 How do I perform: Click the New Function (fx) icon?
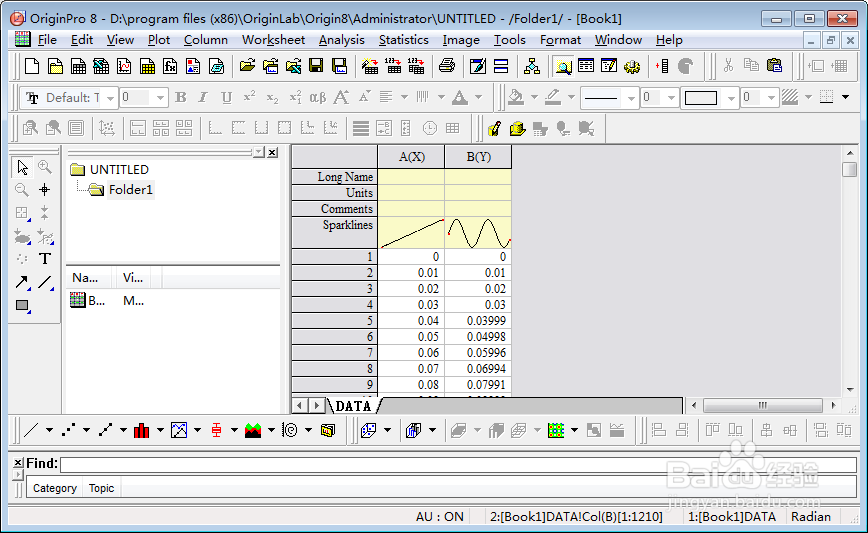pyautogui.click(x=170, y=66)
